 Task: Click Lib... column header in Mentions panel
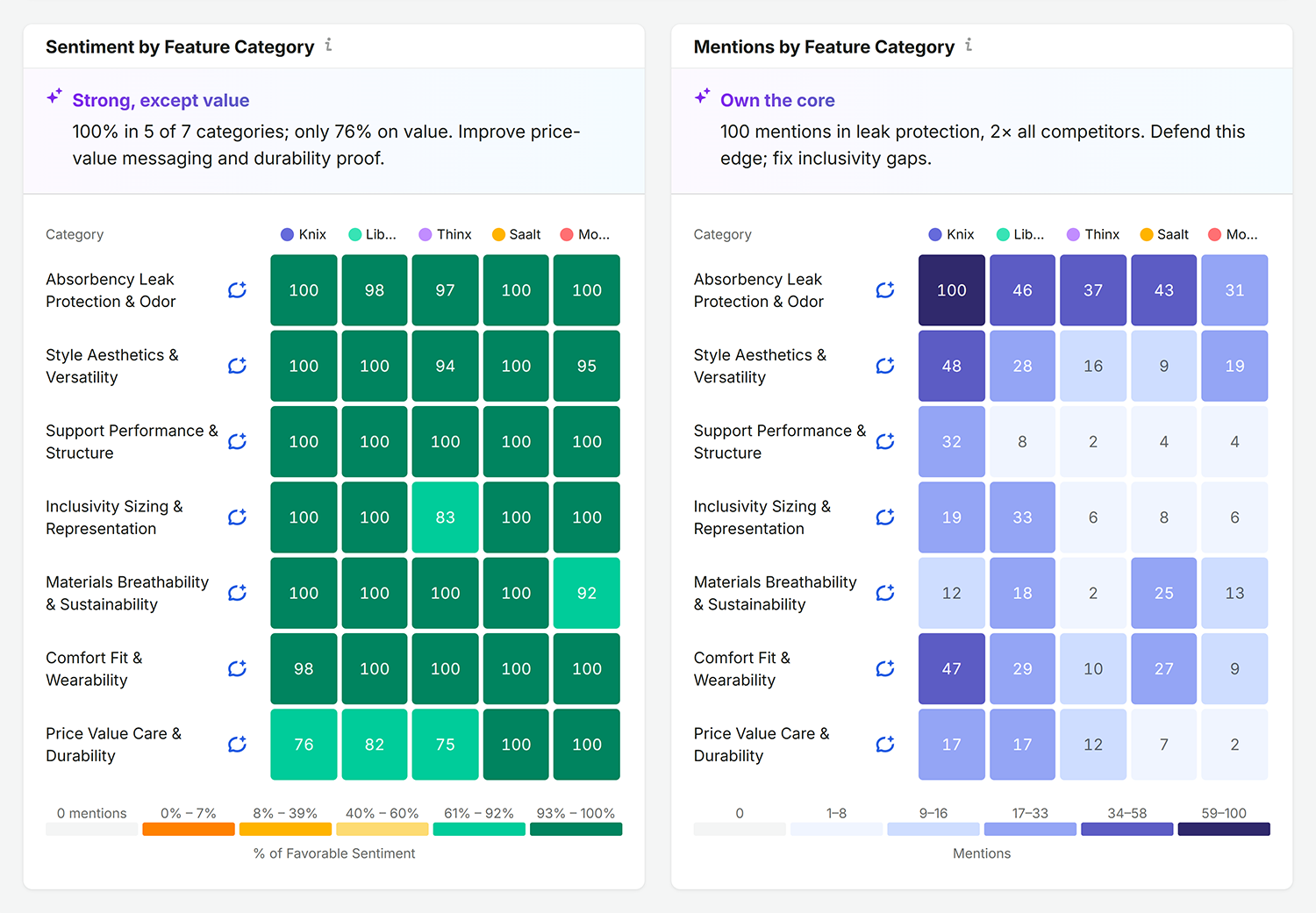point(1021,234)
